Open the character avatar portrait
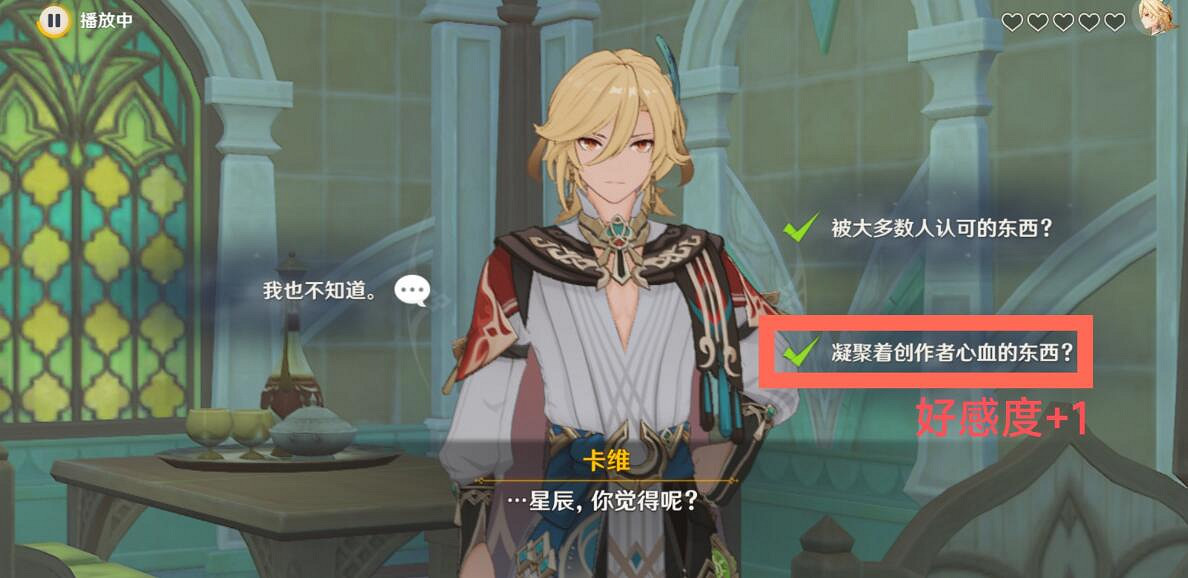This screenshot has height=578, width=1188. click(x=1160, y=17)
